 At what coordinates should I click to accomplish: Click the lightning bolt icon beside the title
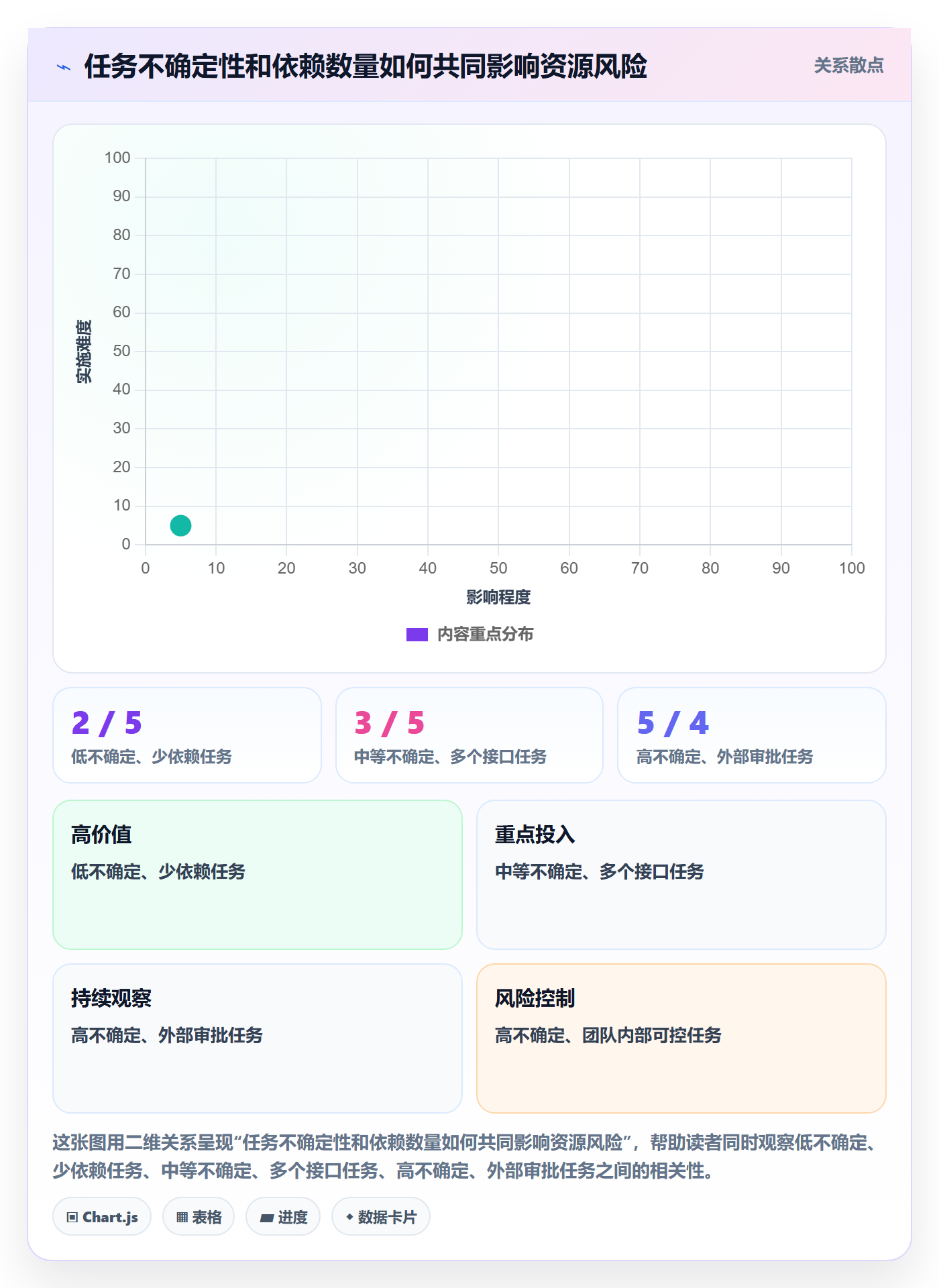click(x=64, y=67)
